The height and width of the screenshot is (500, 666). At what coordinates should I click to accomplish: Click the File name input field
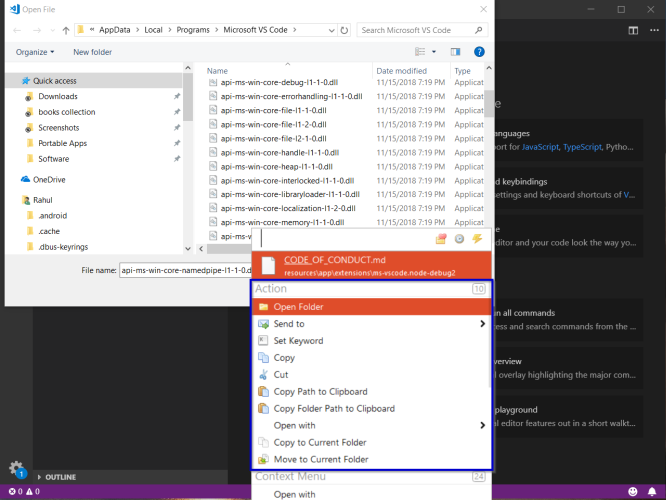tap(186, 270)
